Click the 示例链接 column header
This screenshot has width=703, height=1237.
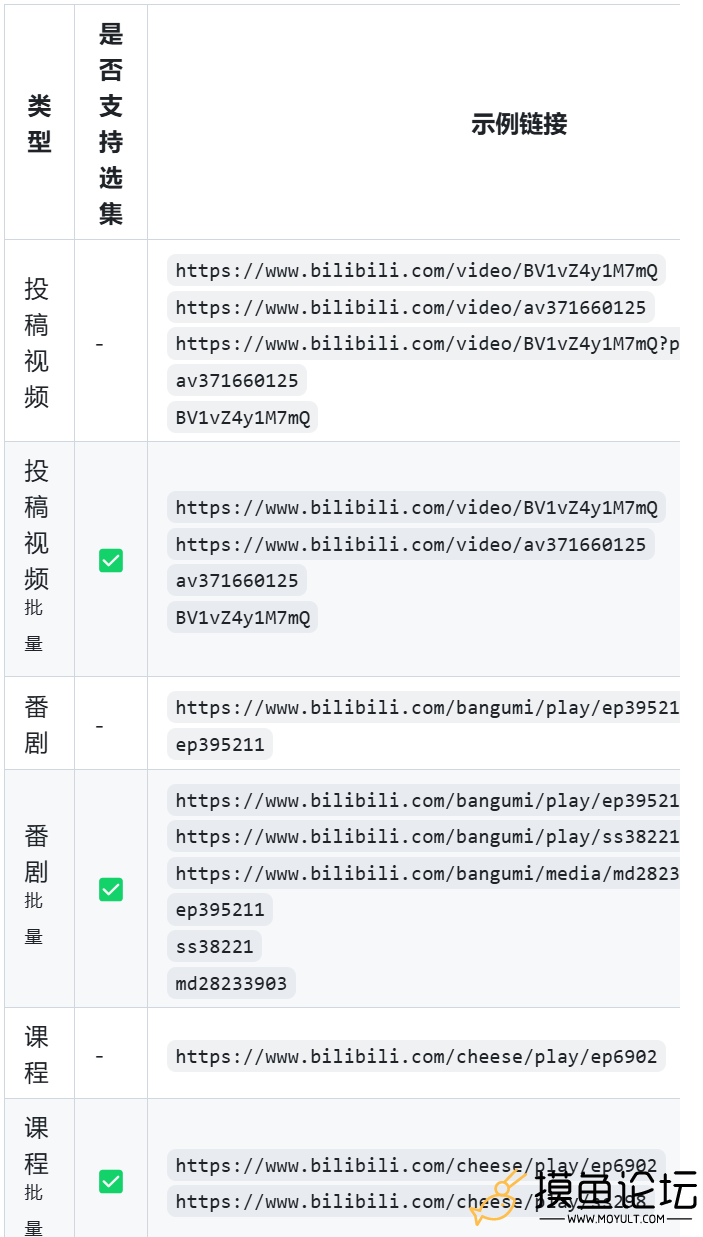pyautogui.click(x=519, y=123)
